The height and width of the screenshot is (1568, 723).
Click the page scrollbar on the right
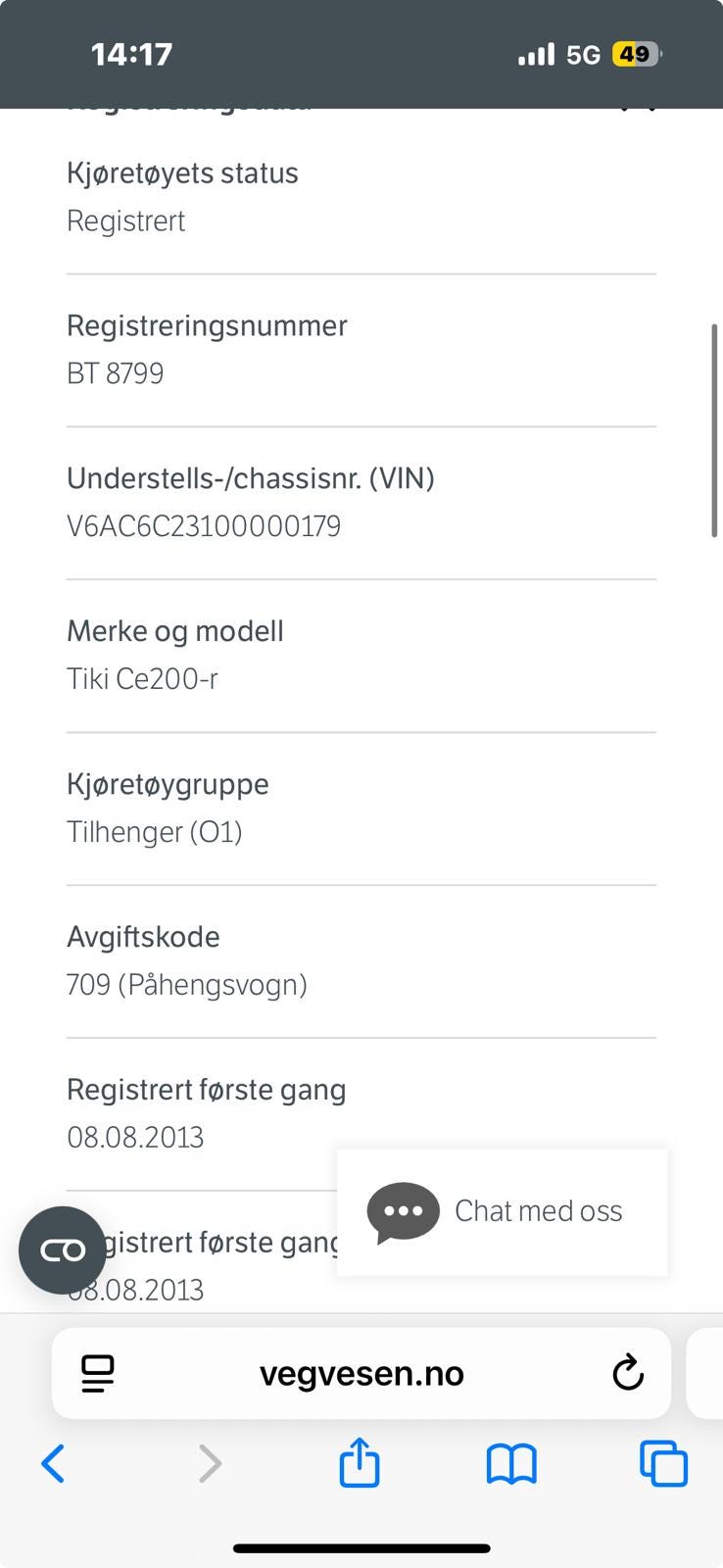click(x=714, y=429)
